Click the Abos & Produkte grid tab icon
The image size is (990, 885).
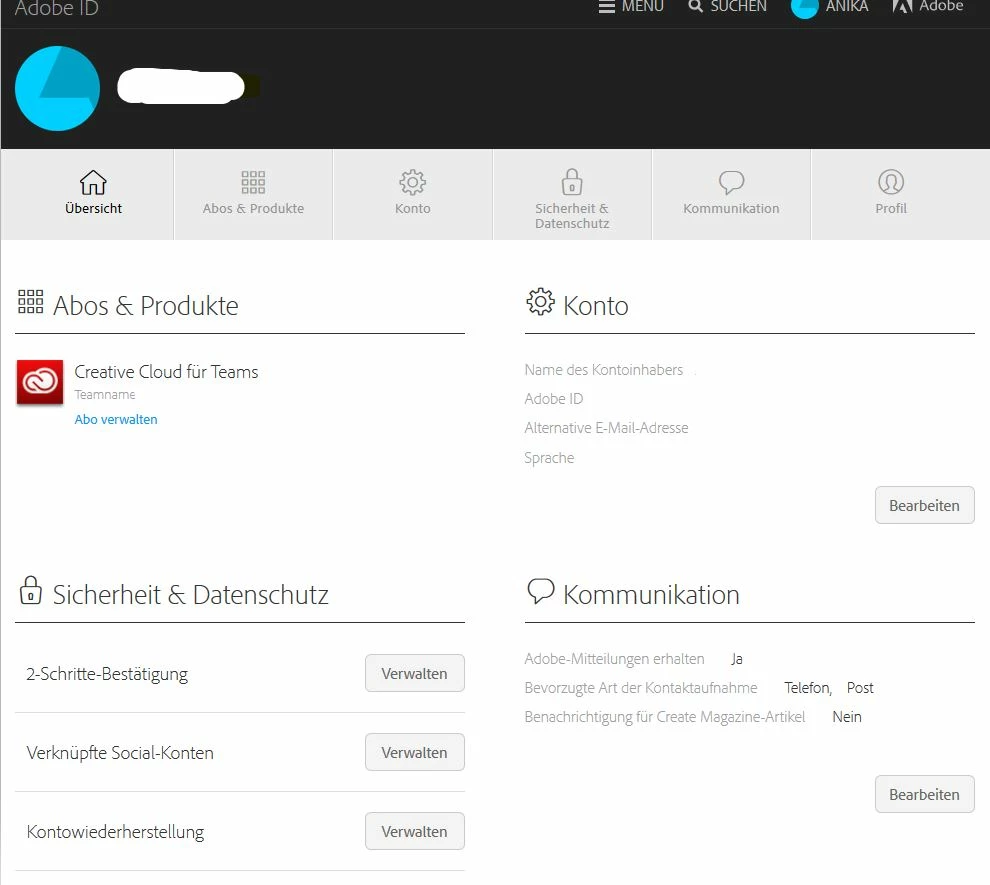click(x=253, y=182)
